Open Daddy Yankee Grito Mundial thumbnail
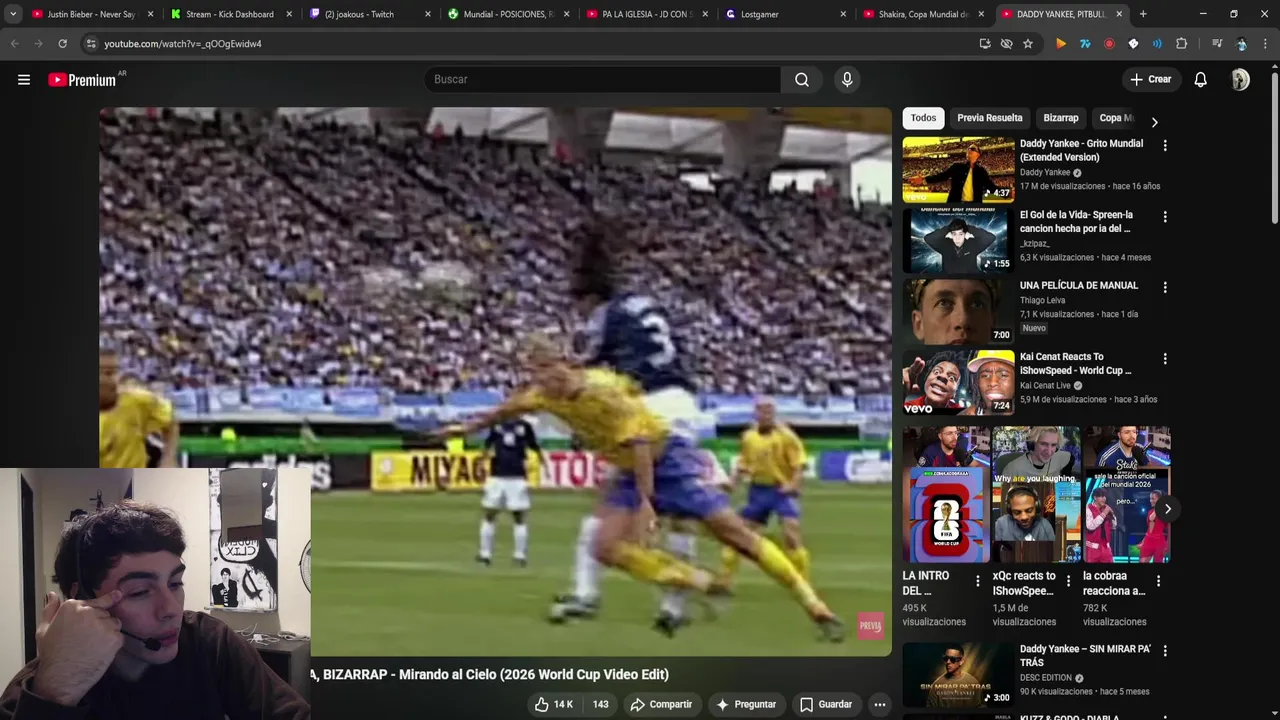 pyautogui.click(x=958, y=170)
